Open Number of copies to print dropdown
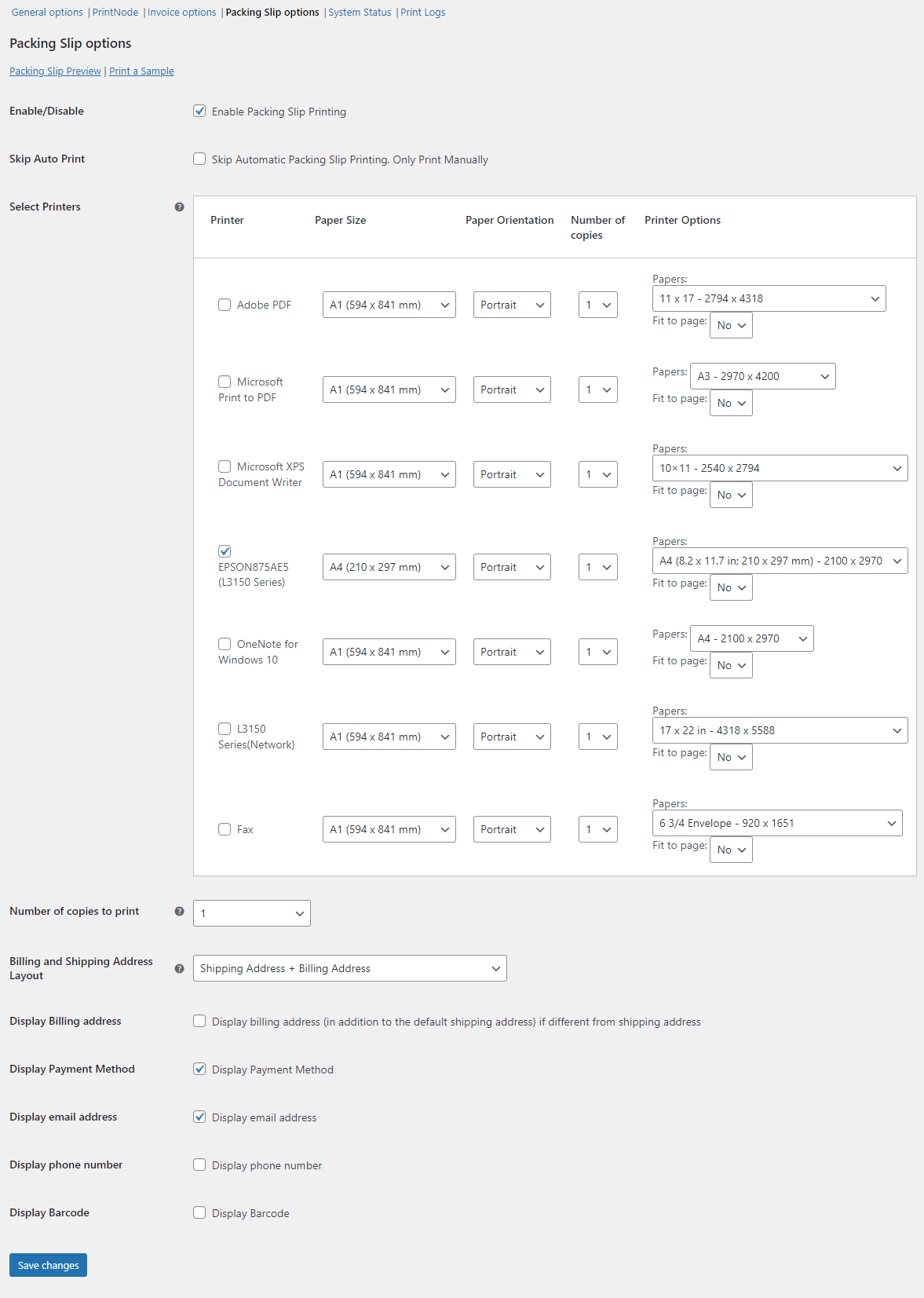The image size is (924, 1298). [x=252, y=913]
